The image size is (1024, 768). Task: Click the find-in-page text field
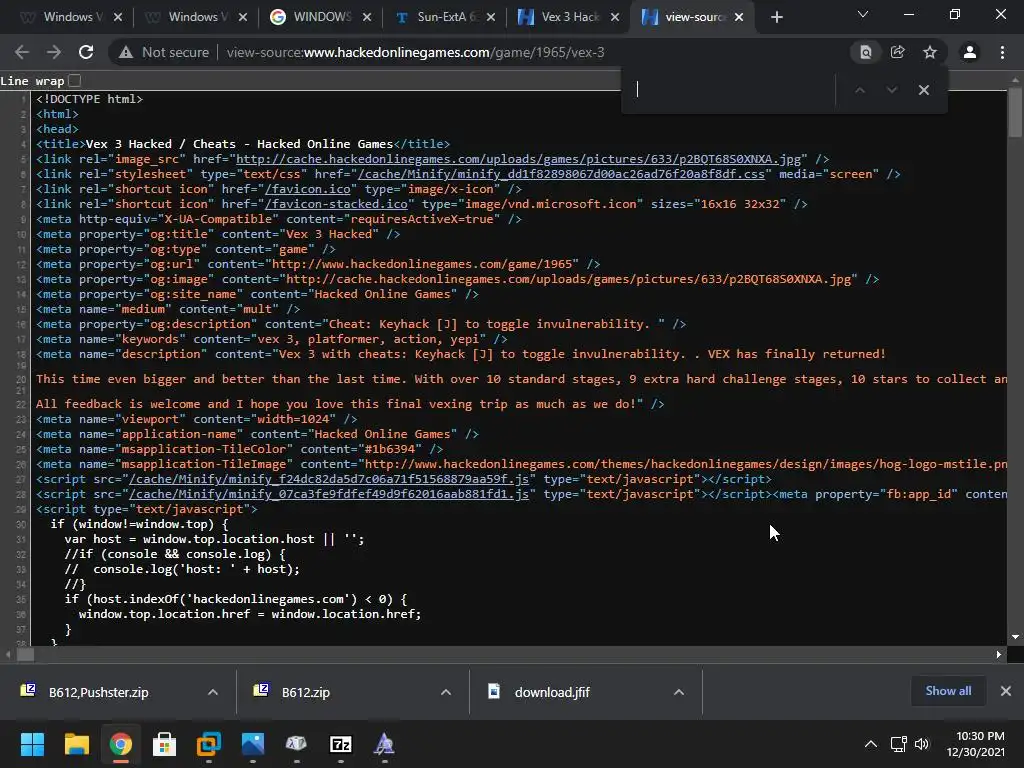[731, 90]
